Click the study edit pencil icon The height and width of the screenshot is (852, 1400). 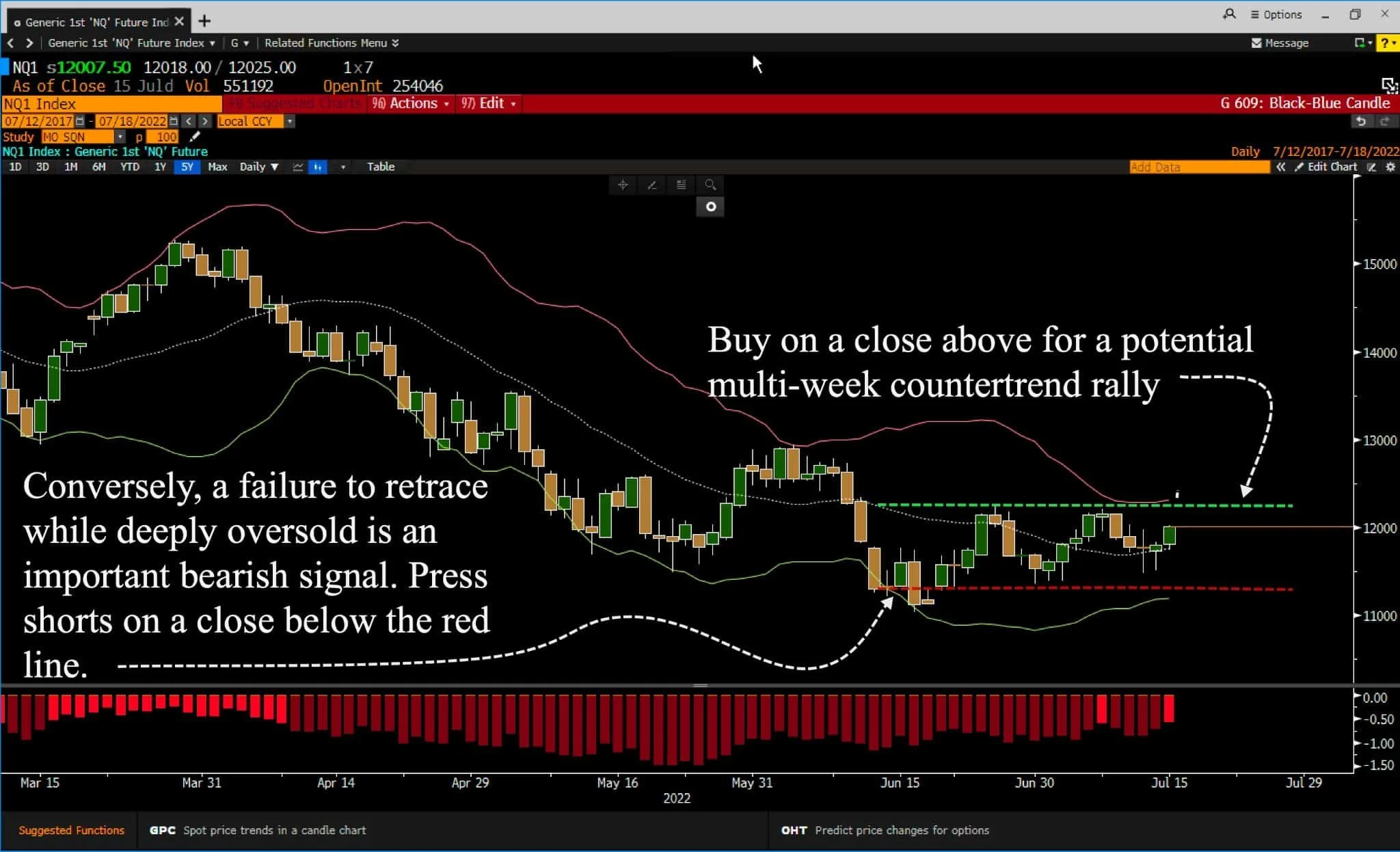coord(195,137)
